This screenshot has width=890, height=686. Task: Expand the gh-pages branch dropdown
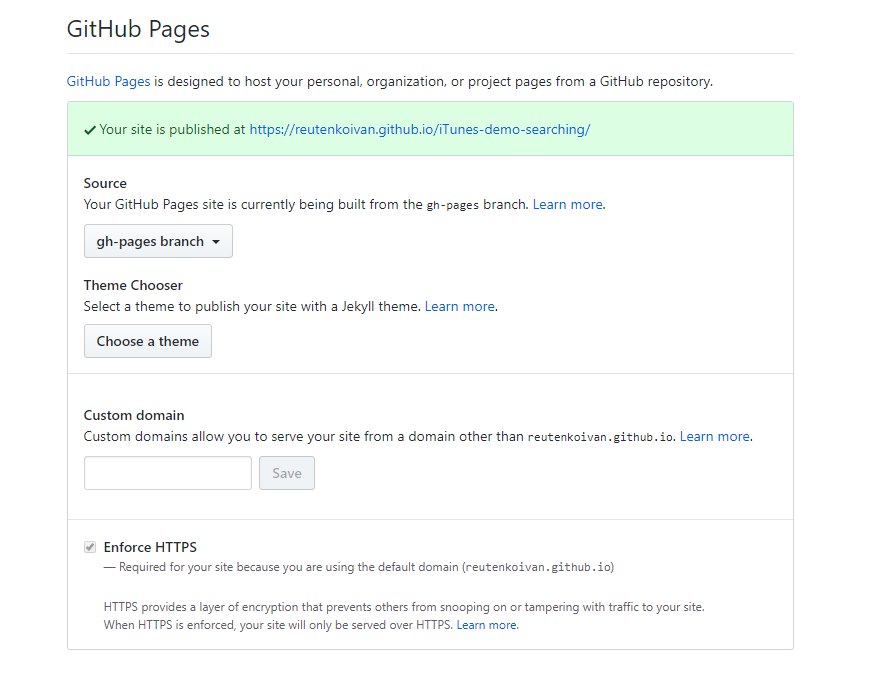point(158,241)
